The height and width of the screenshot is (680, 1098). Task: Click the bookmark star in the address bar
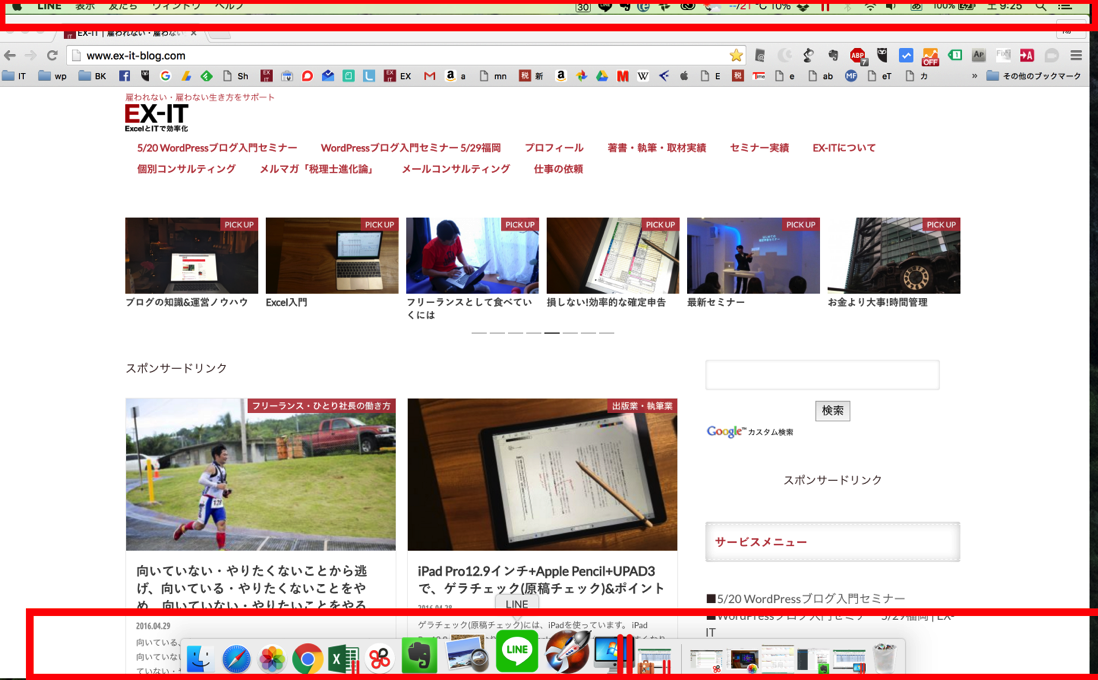click(x=736, y=56)
